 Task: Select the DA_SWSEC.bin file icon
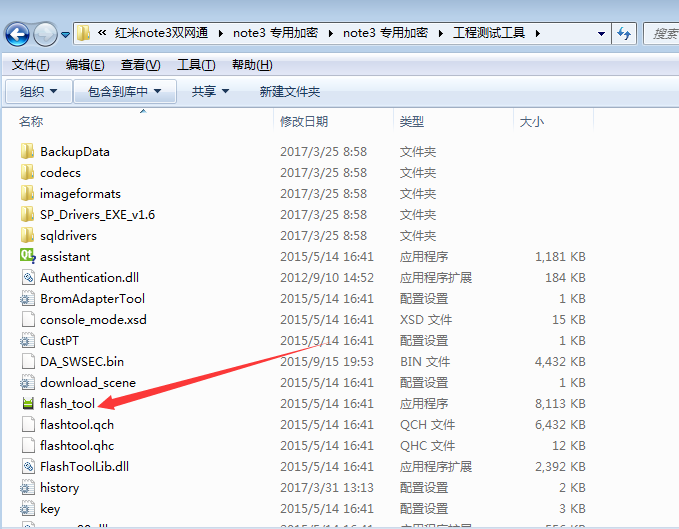28,361
